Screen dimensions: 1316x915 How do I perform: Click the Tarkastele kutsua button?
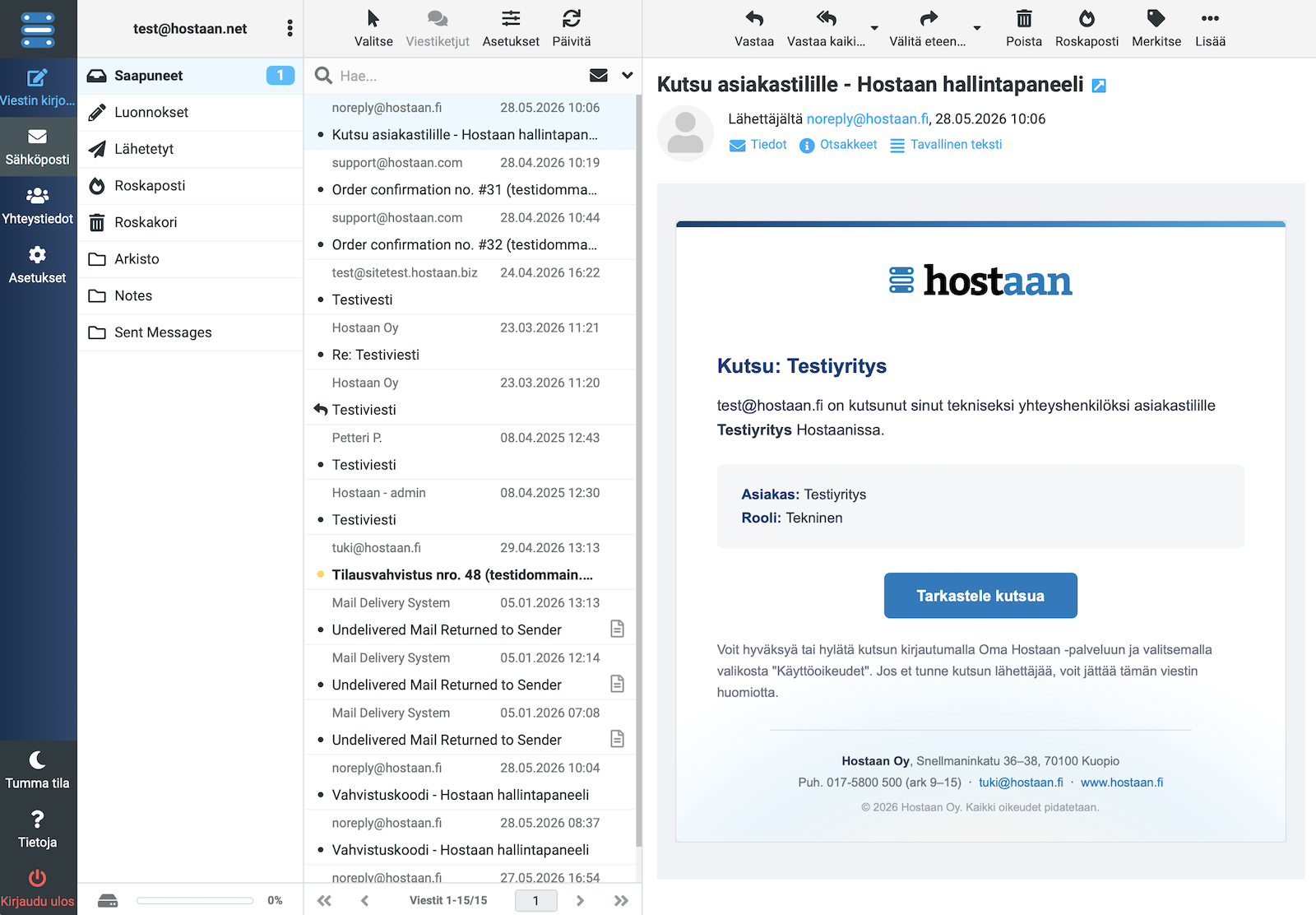[x=980, y=596]
